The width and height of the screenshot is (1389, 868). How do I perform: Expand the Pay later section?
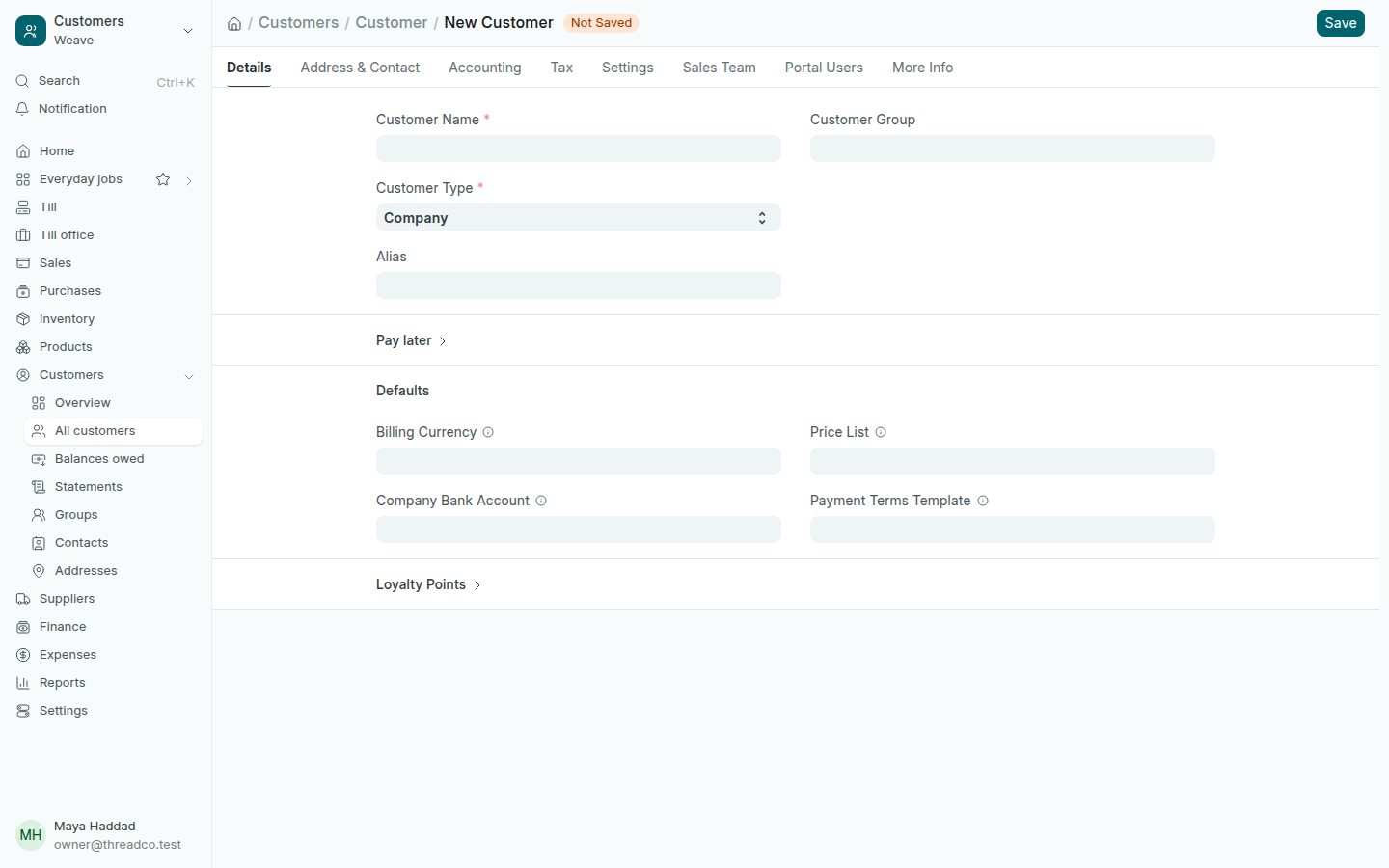coord(411,340)
